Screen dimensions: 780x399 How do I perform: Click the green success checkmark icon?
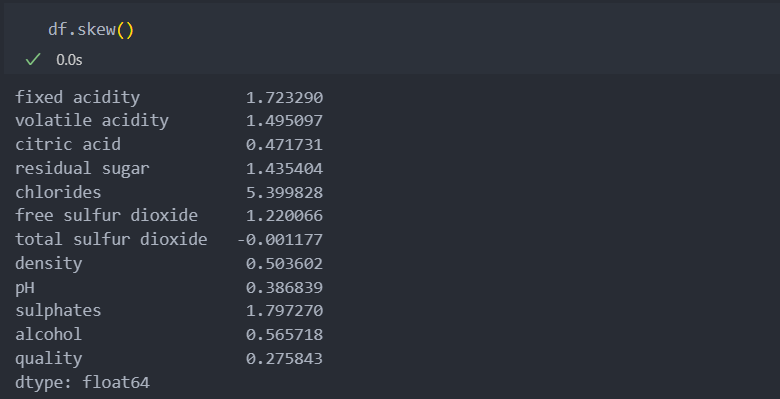(33, 60)
